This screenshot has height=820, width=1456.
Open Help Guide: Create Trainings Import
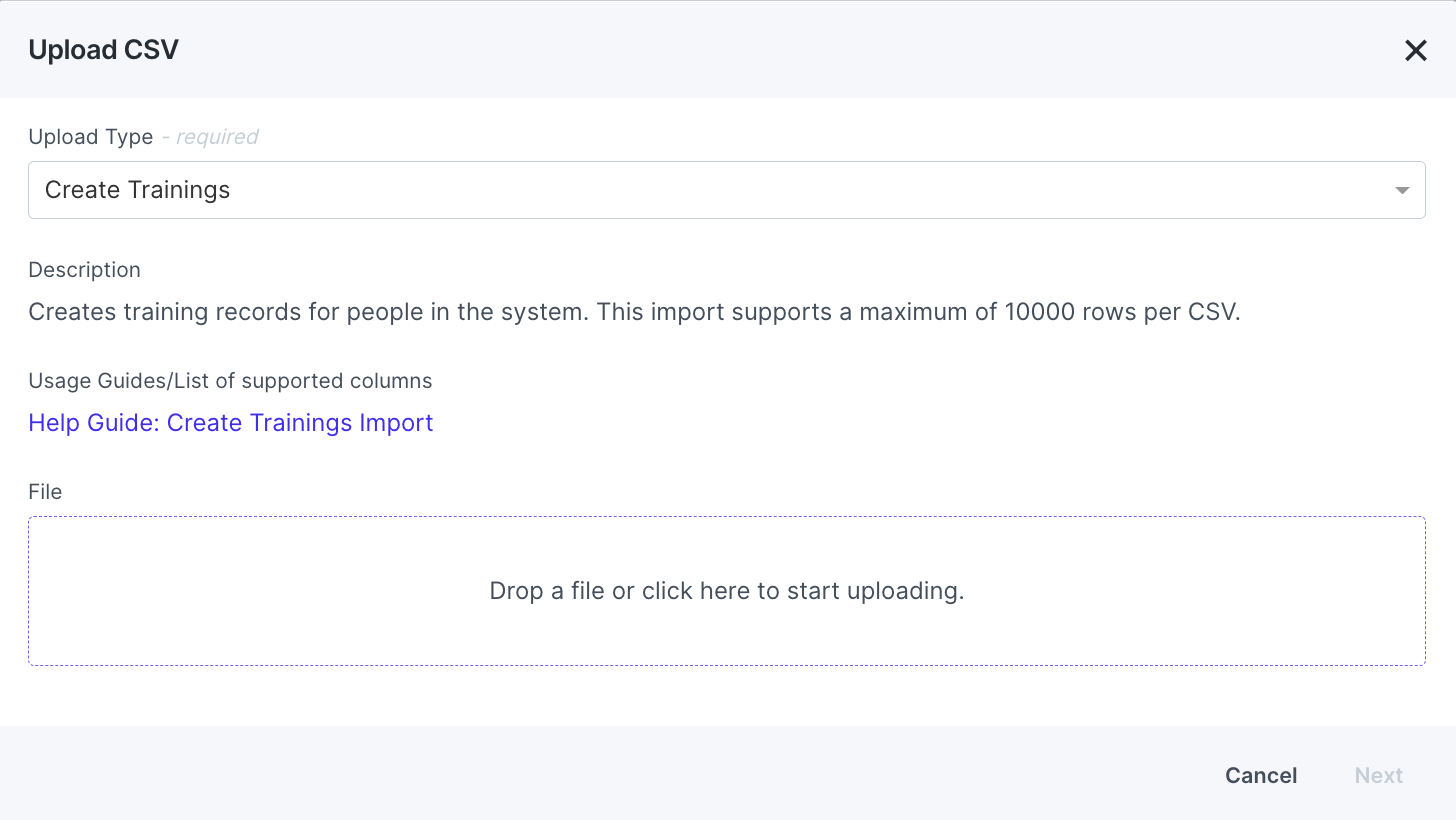tap(231, 422)
